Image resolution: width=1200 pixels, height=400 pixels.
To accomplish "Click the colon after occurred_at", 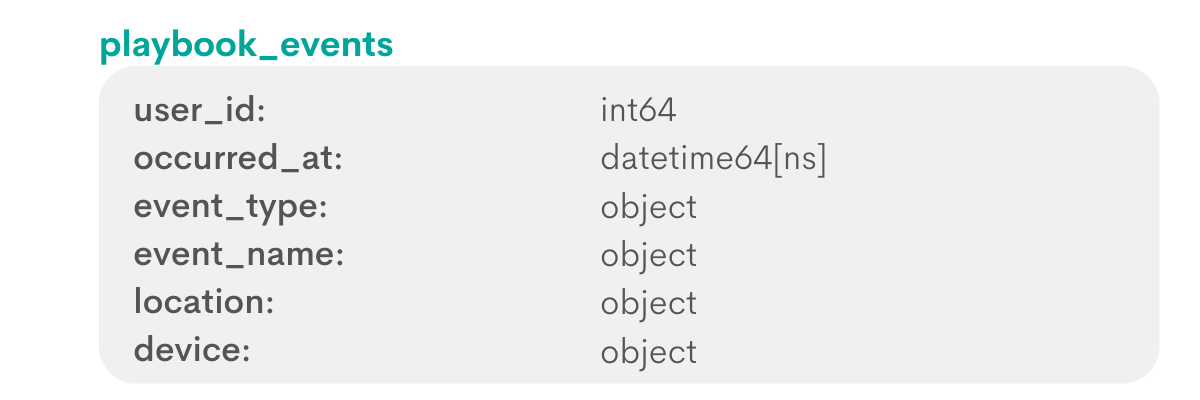I will point(338,163).
